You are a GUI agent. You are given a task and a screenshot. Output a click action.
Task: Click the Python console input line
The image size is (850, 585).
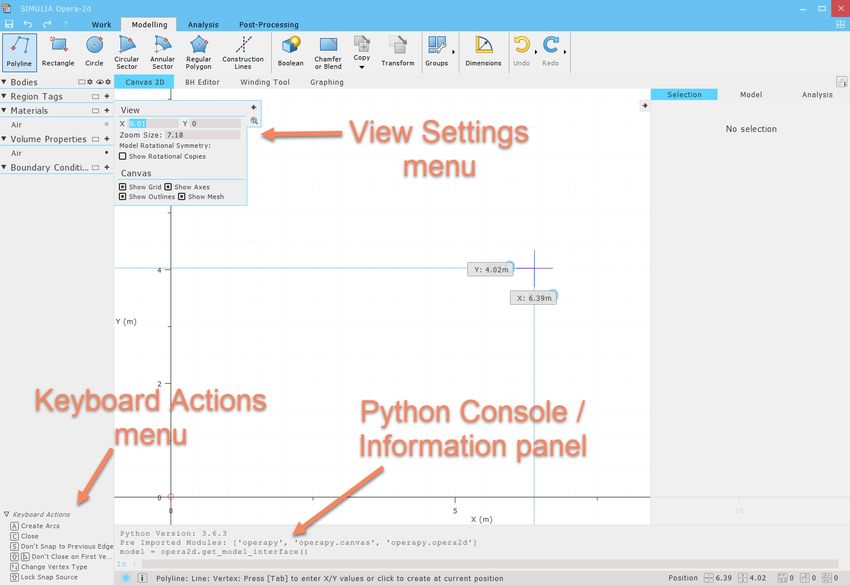(x=490, y=564)
